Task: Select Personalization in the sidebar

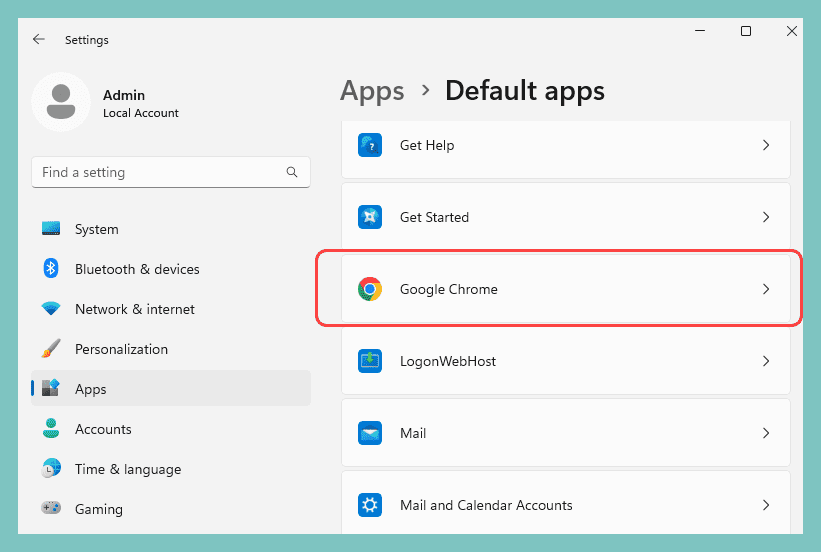Action: point(171,349)
